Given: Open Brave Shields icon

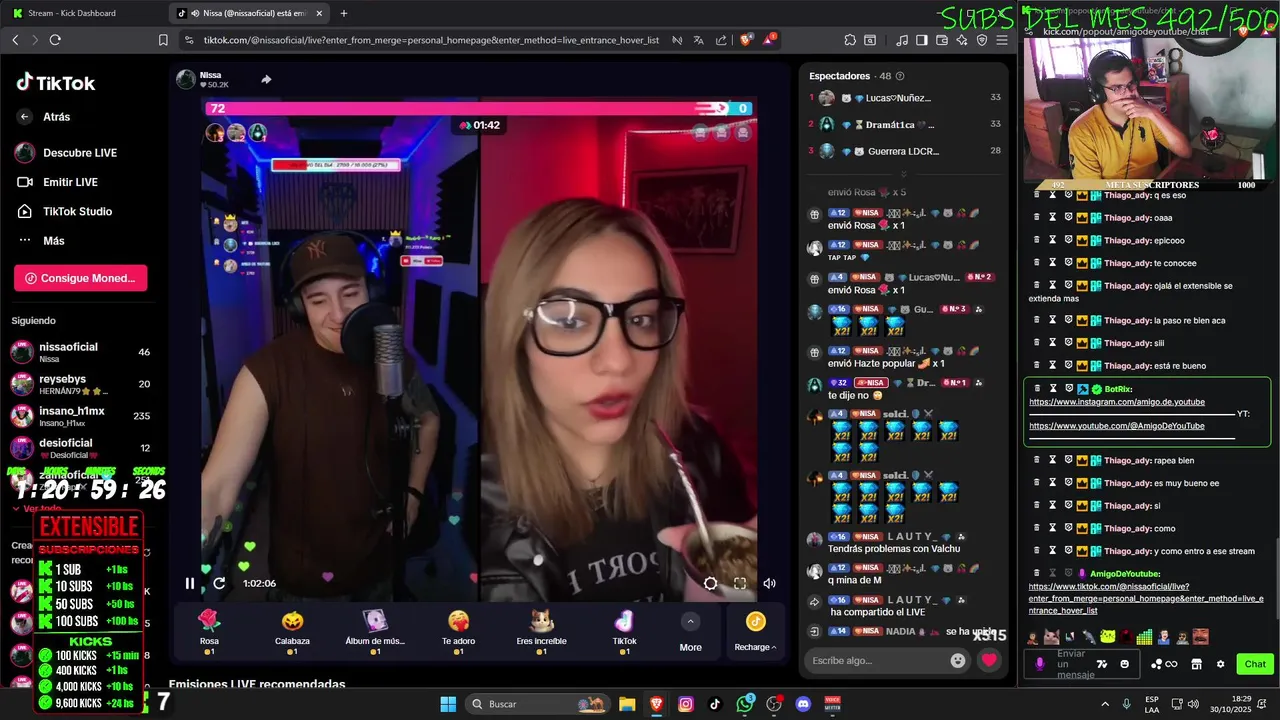Looking at the screenshot, I should (746, 40).
